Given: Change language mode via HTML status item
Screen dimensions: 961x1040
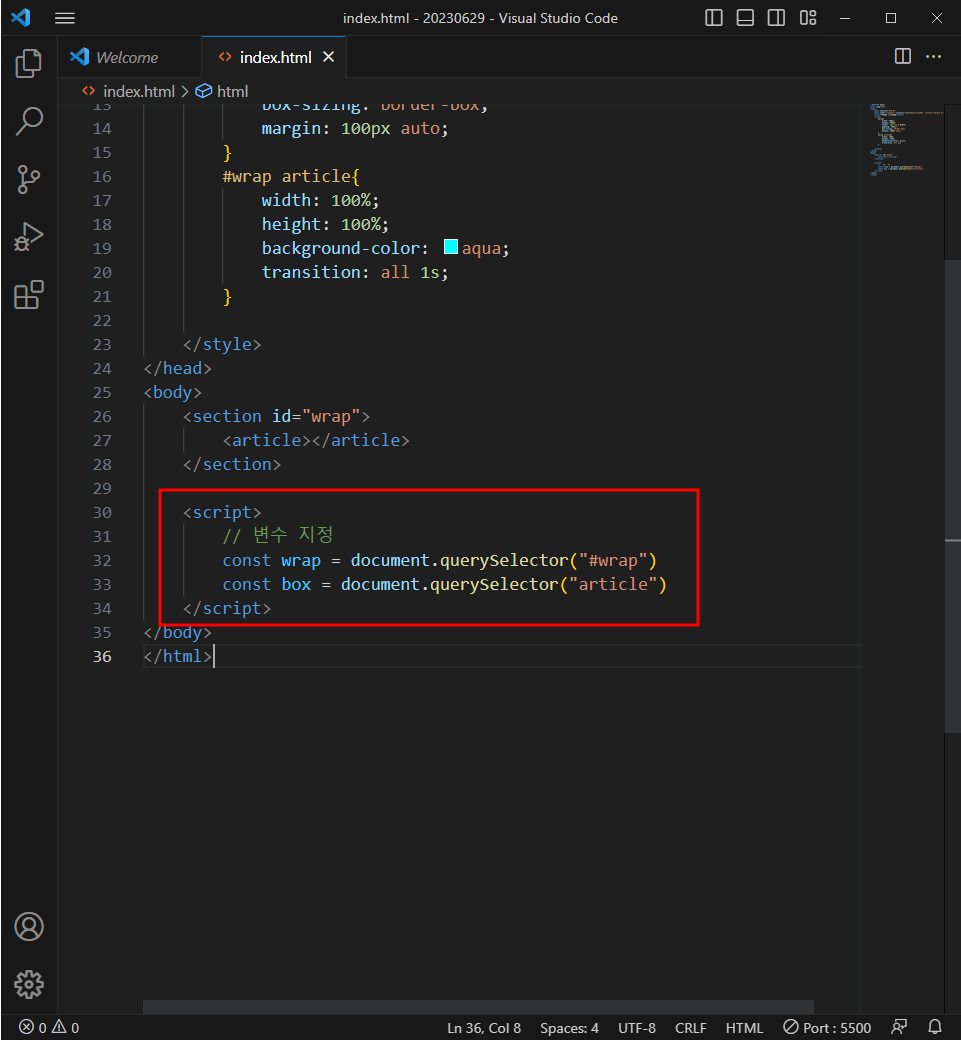Looking at the screenshot, I should [744, 1027].
